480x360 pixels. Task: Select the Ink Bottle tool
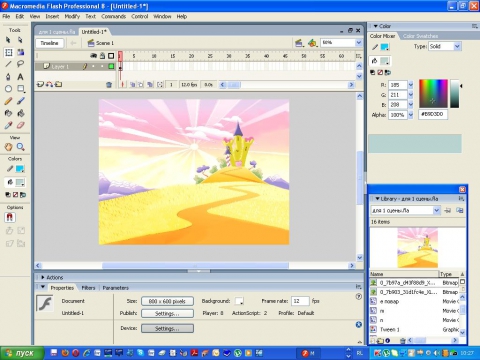[x=8, y=113]
